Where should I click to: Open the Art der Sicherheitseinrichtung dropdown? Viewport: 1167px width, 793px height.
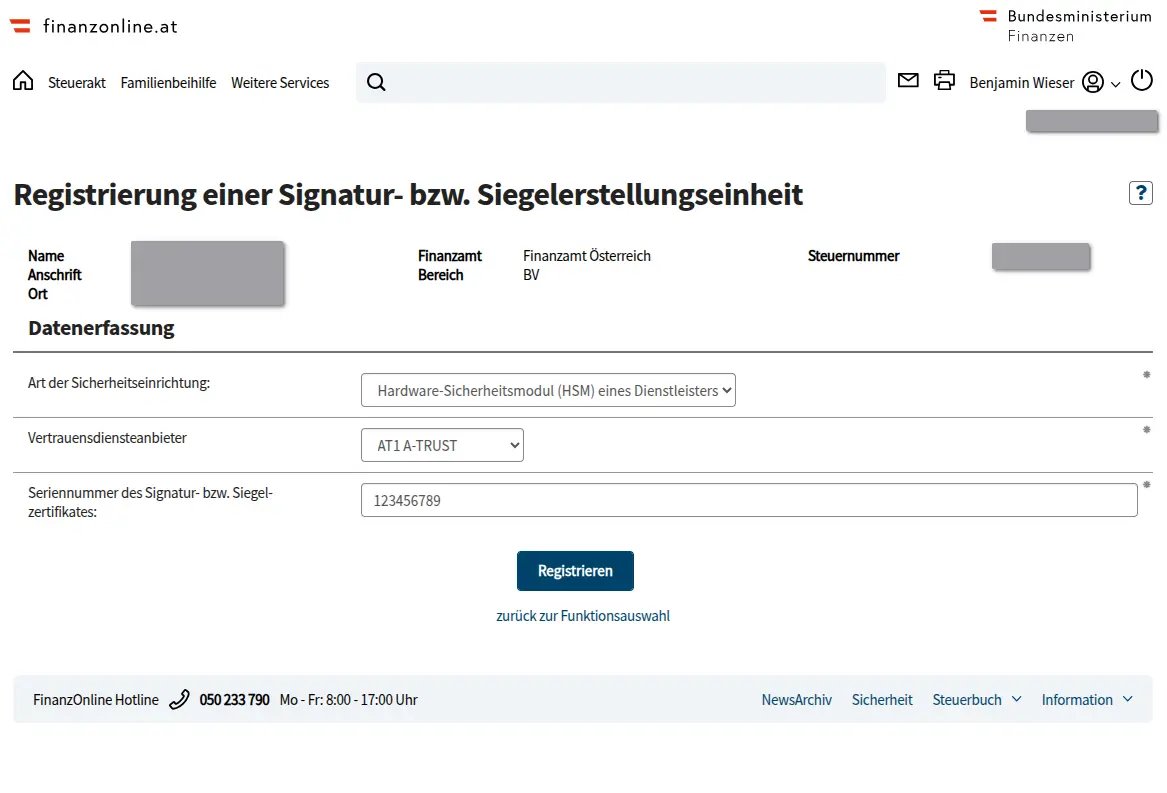(548, 390)
